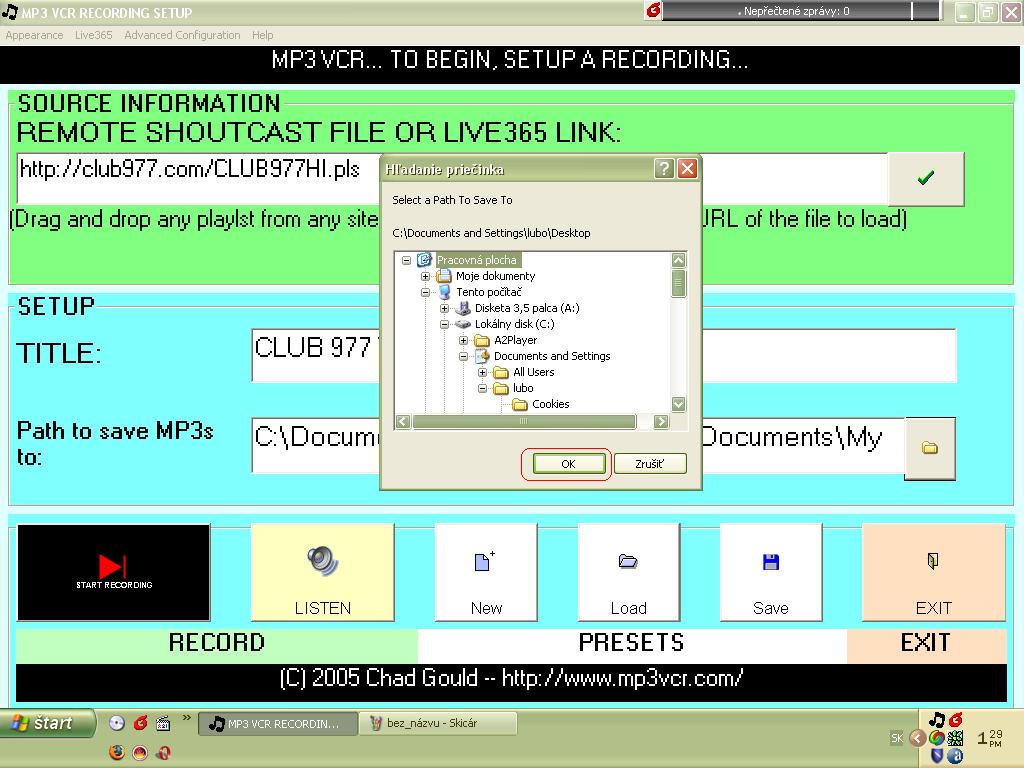
Task: Save the preset with the floppy disk icon
Action: pyautogui.click(x=770, y=562)
